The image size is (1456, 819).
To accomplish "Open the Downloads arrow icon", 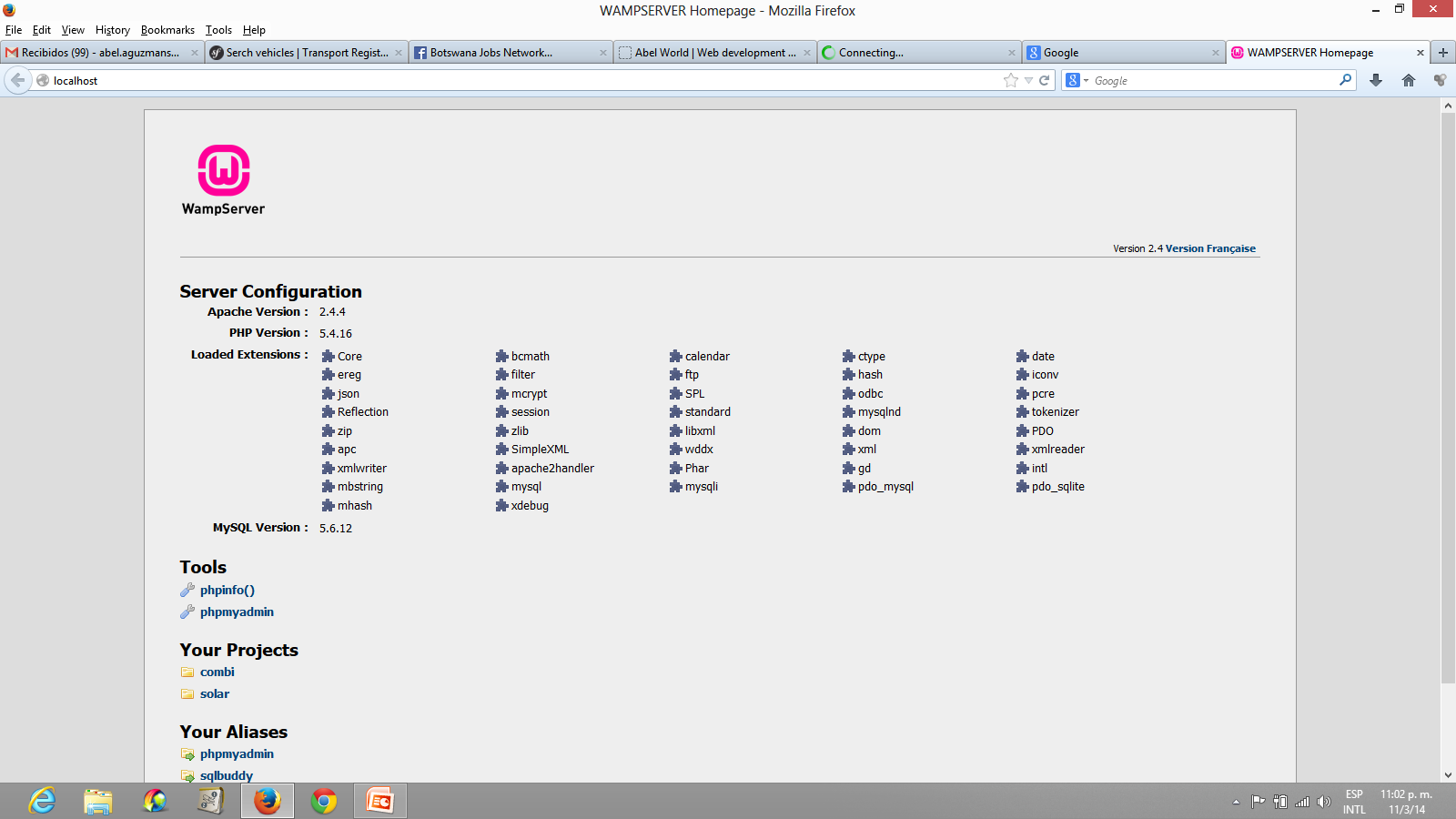I will (1376, 80).
